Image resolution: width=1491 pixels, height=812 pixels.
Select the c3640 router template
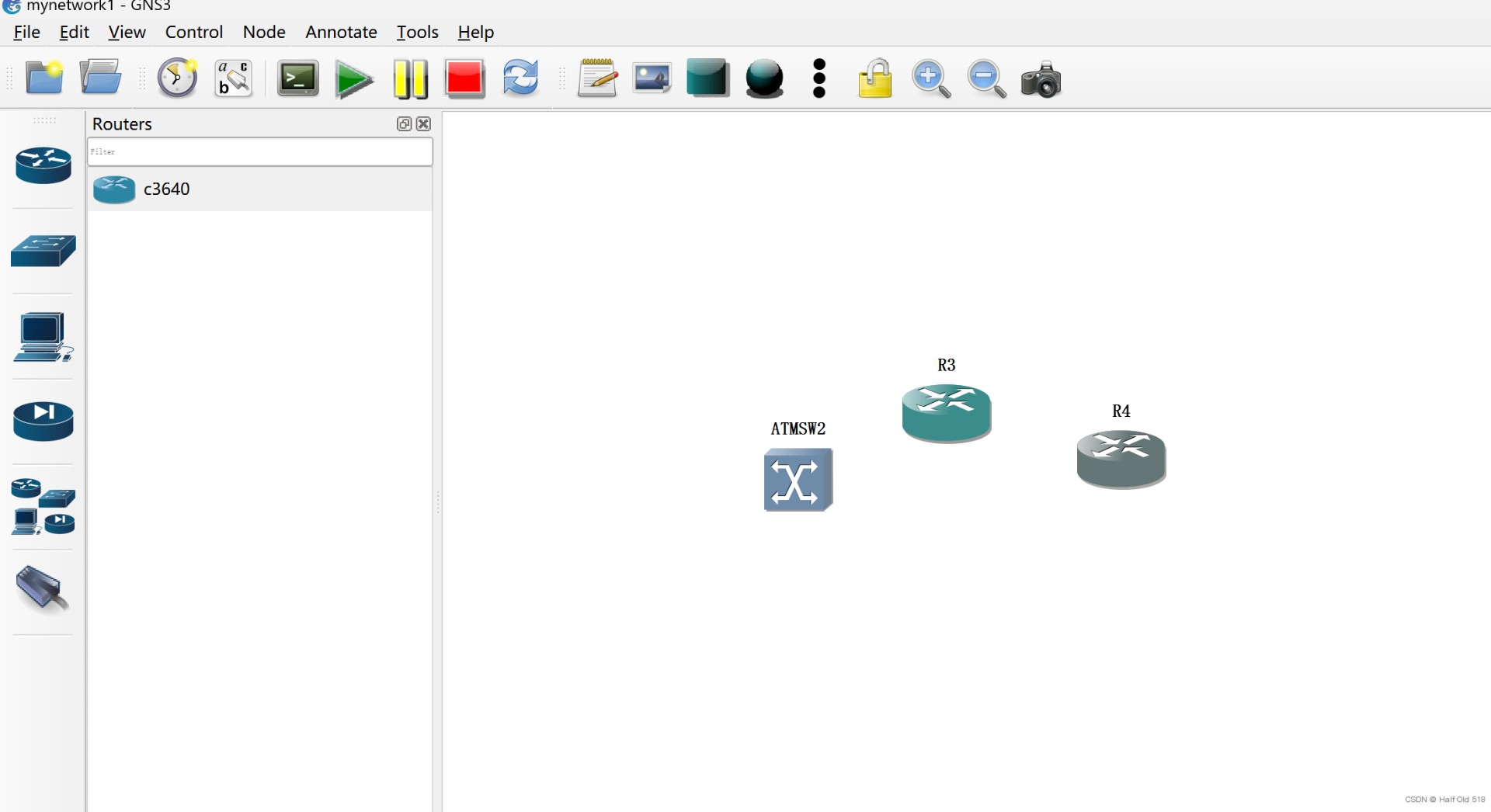[x=260, y=189]
